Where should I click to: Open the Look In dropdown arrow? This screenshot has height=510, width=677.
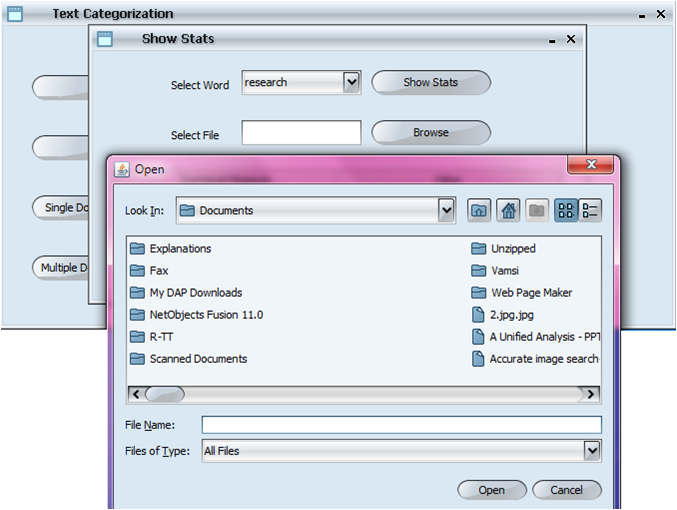446,210
